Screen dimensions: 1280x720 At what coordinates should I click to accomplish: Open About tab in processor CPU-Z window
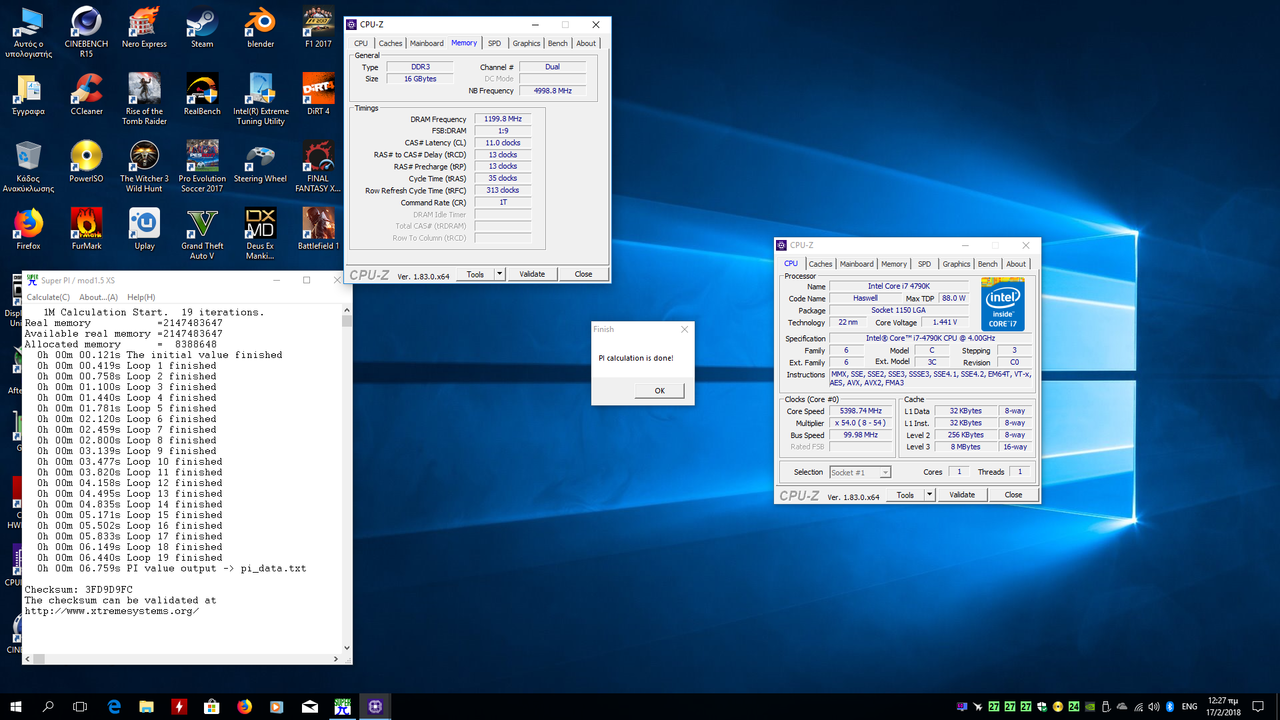point(1016,264)
